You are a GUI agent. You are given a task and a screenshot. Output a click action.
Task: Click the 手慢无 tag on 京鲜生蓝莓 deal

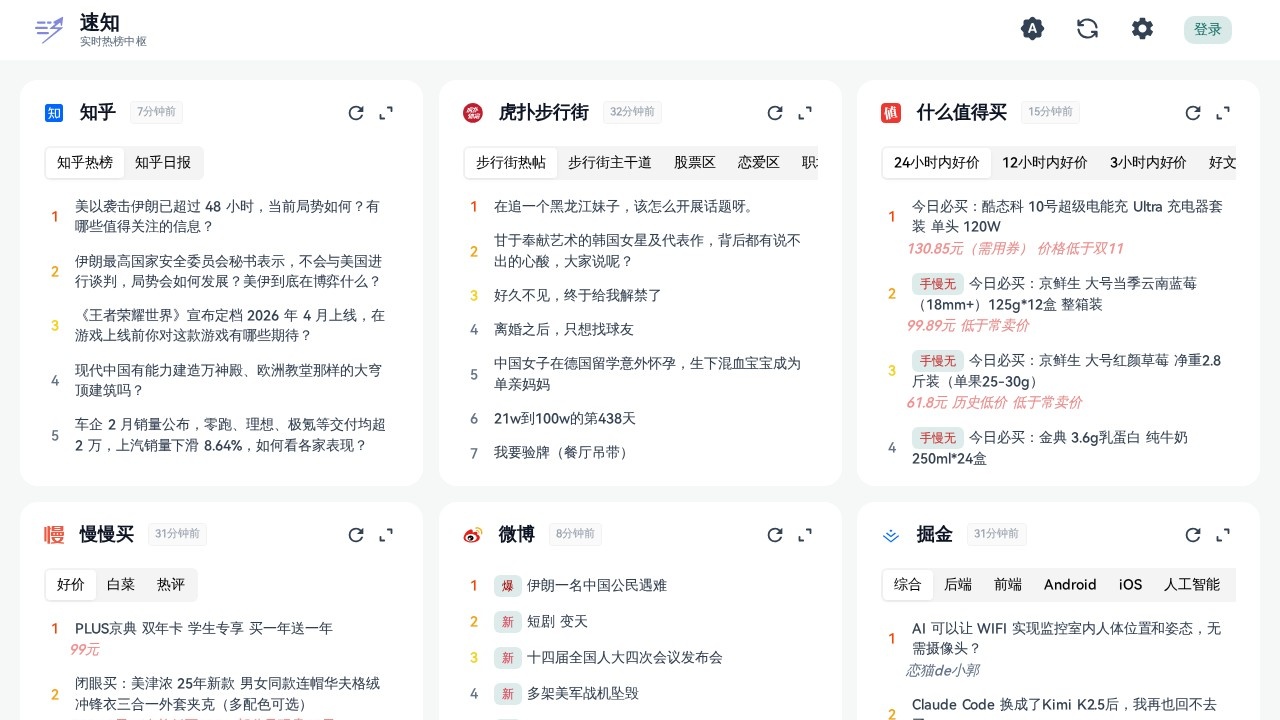(938, 284)
